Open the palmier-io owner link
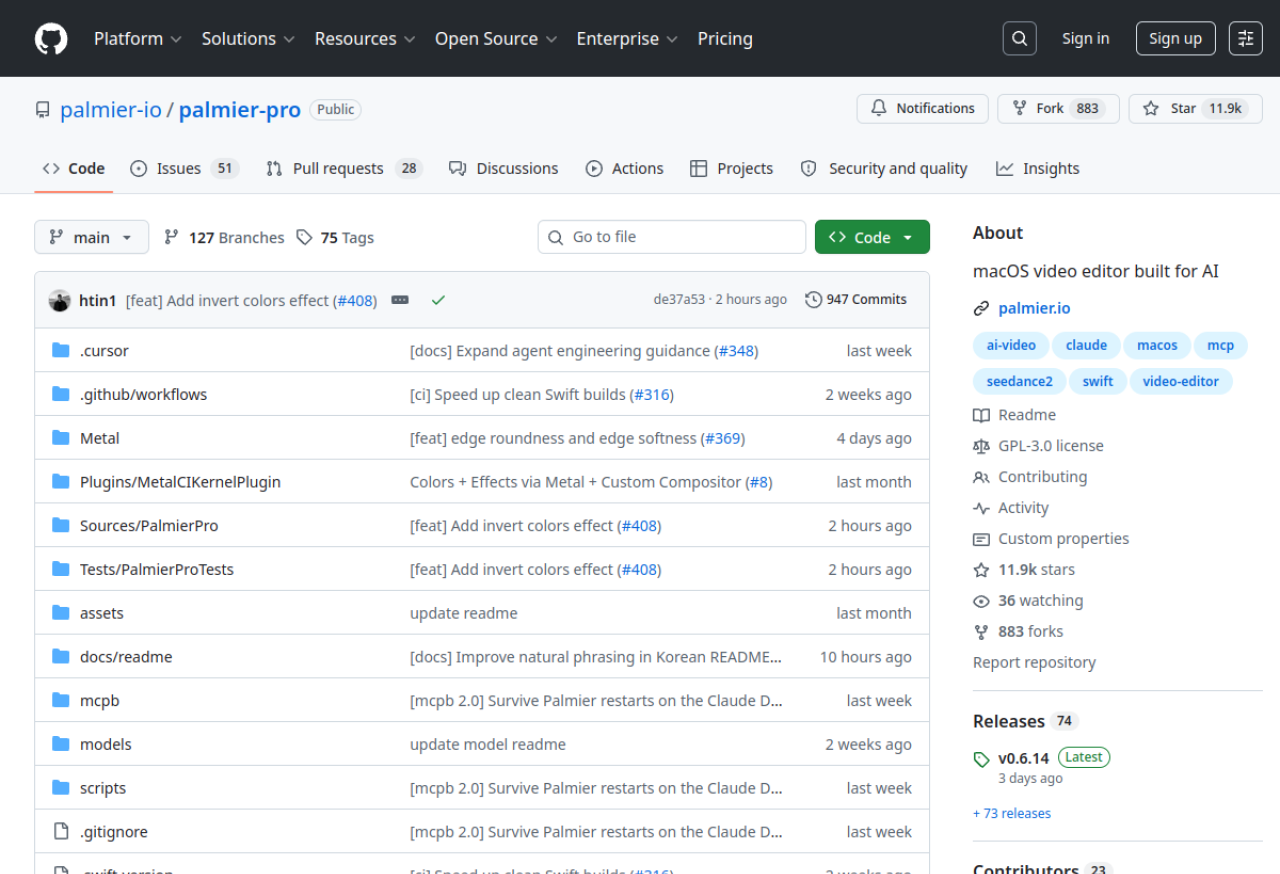The height and width of the screenshot is (874, 1280). click(111, 110)
